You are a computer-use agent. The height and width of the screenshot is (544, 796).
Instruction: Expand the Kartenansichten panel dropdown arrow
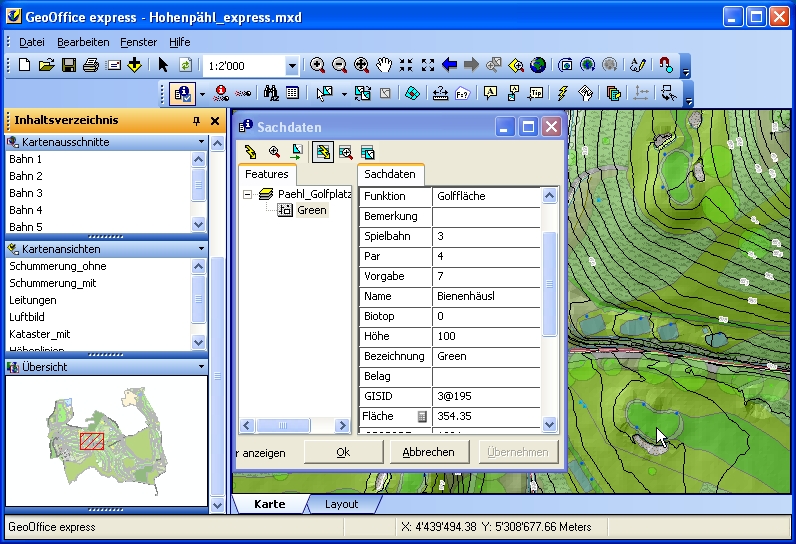click(201, 249)
